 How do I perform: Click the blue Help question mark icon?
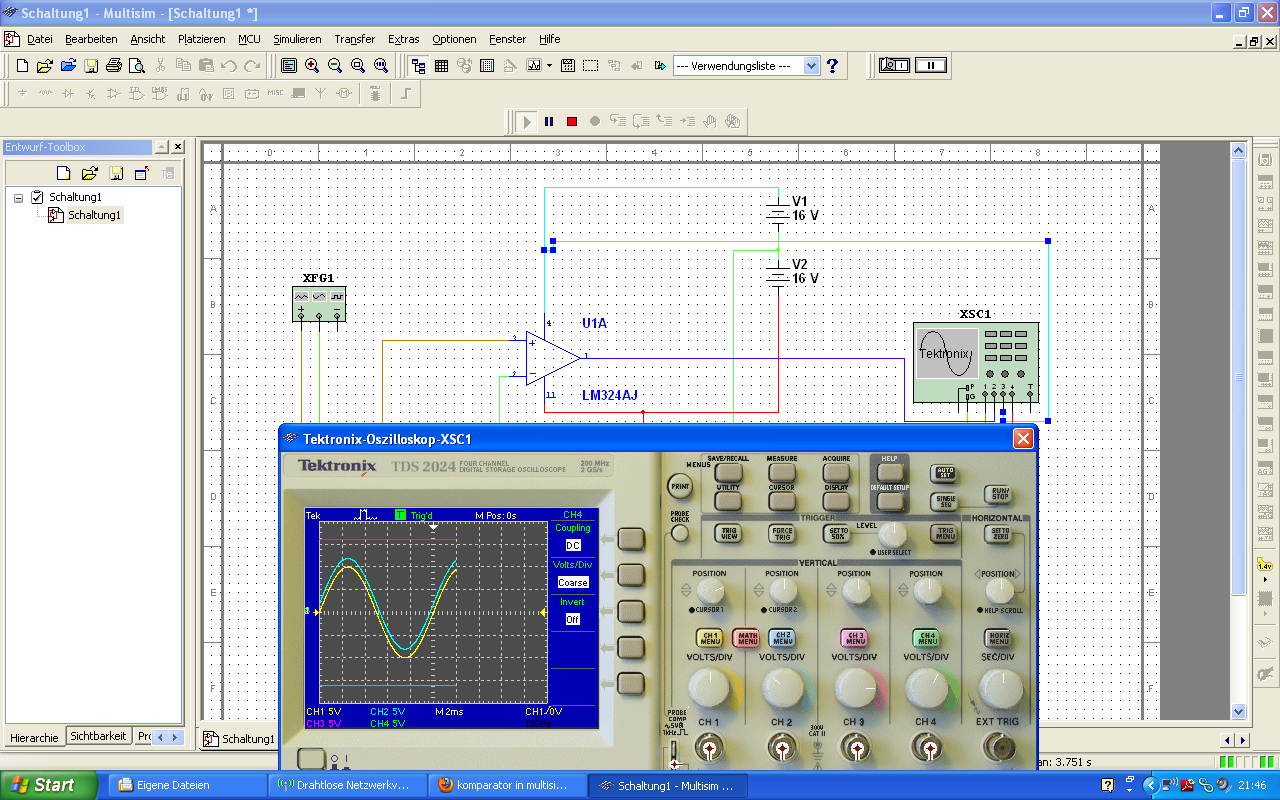[832, 66]
